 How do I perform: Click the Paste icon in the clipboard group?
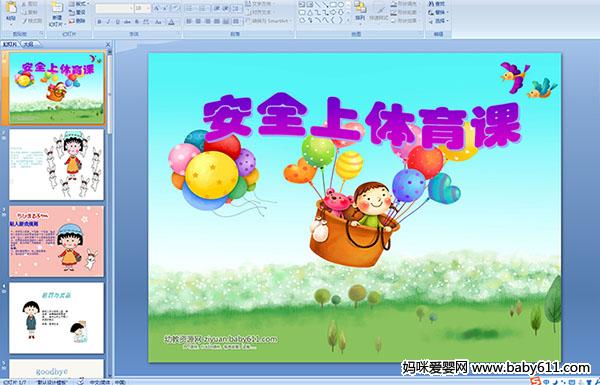11,8
